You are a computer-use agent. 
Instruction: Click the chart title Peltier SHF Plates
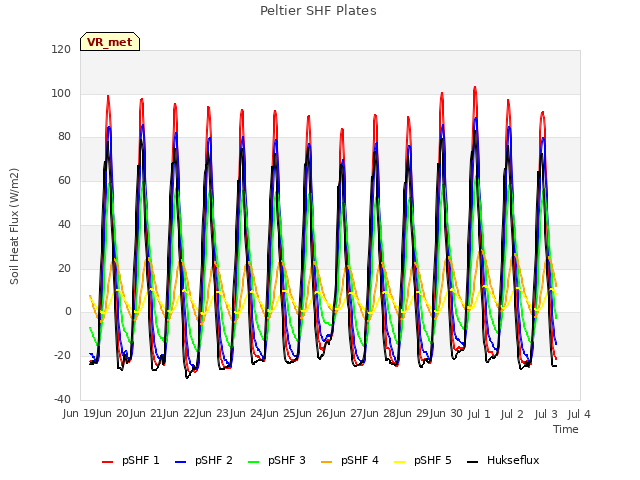pos(318,11)
